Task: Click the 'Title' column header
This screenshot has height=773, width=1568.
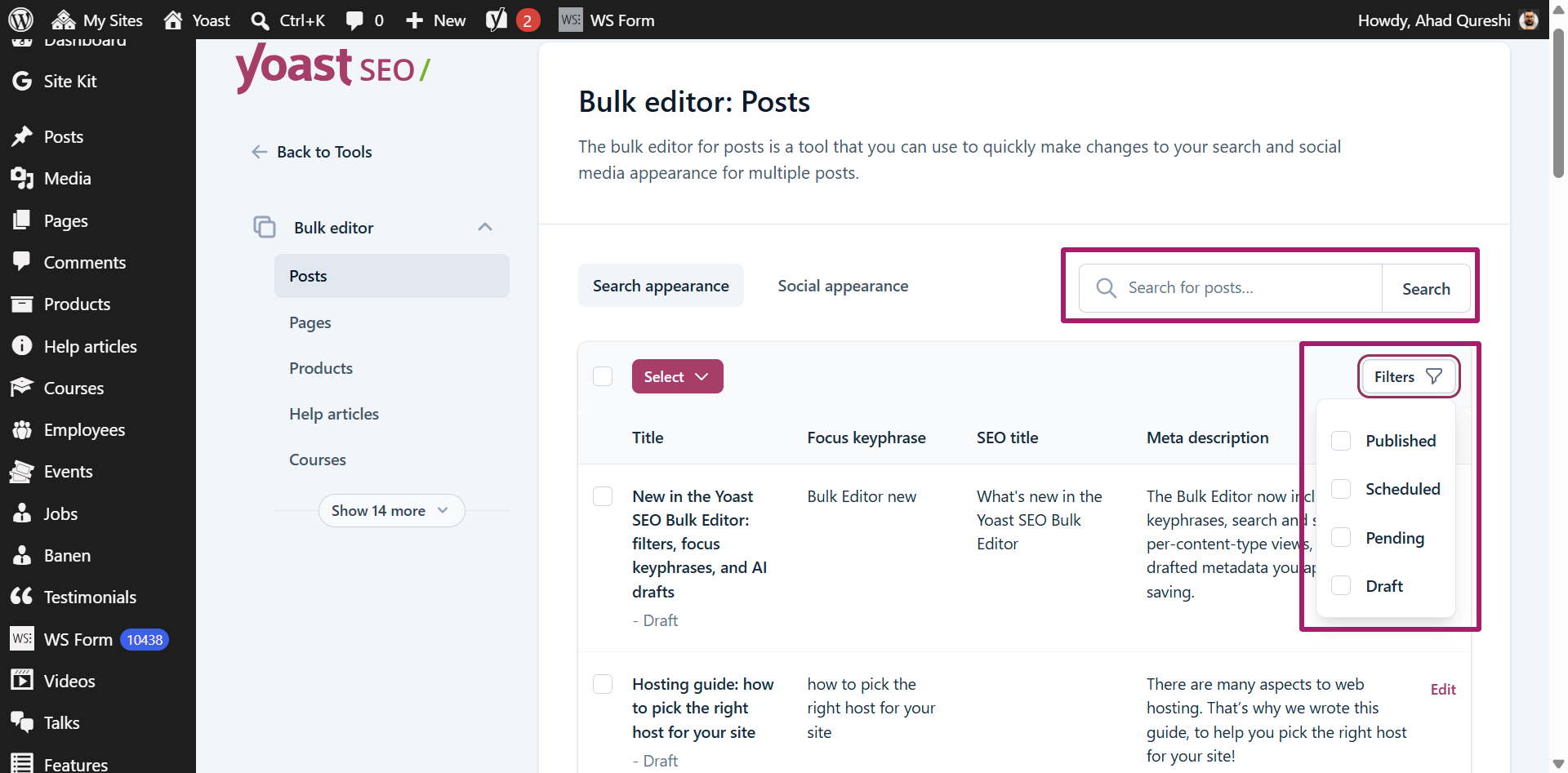Action: pos(648,438)
